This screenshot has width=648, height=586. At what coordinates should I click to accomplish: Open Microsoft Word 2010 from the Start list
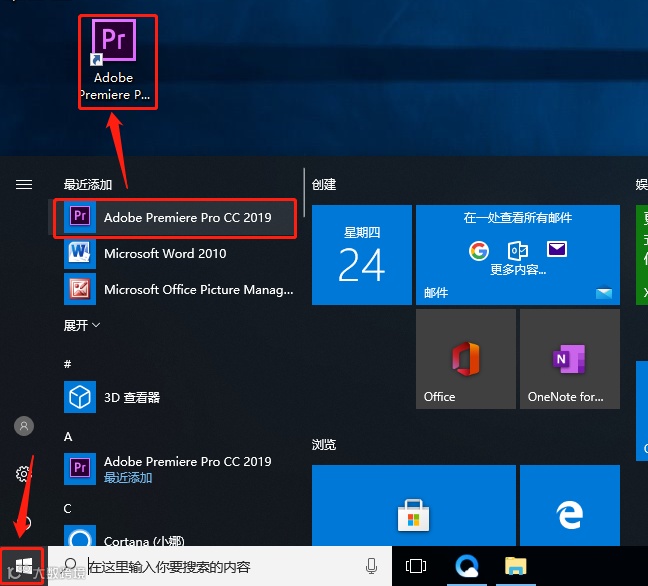[x=175, y=253]
